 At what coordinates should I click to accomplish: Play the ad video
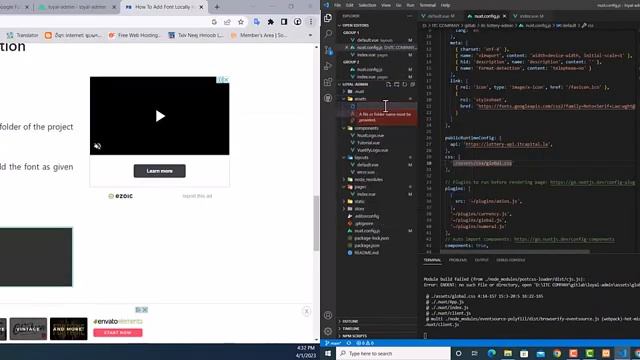pos(160,116)
